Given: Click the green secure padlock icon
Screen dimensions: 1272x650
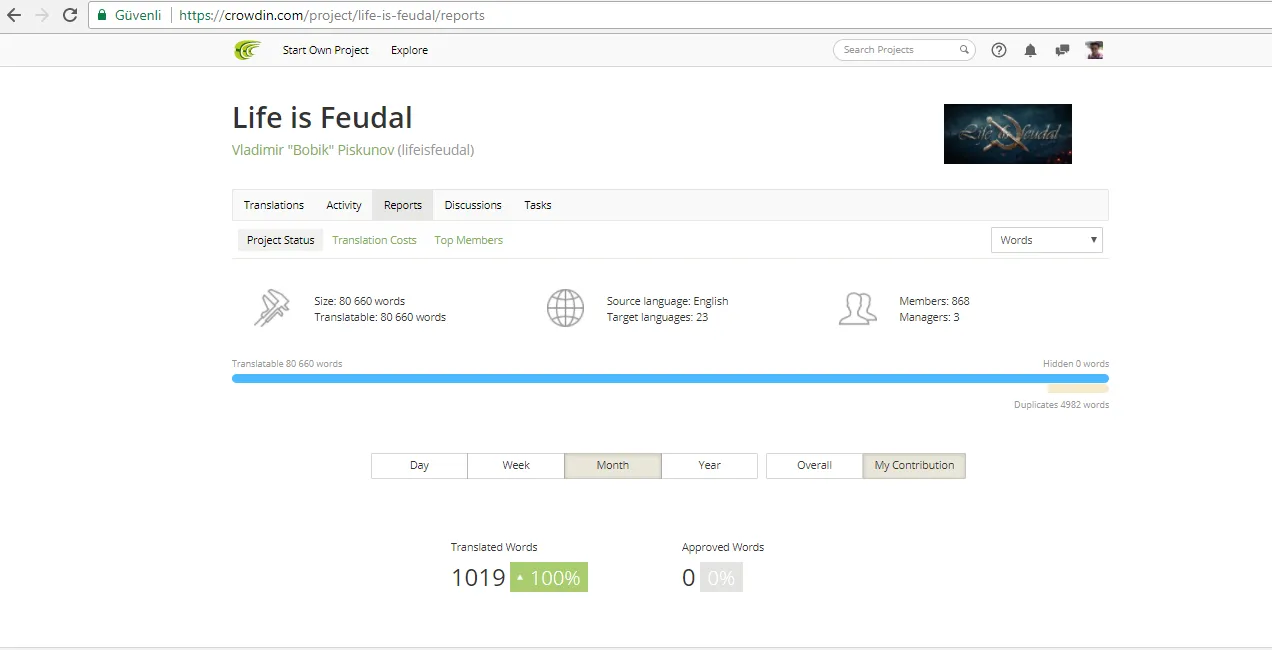Looking at the screenshot, I should coord(102,15).
